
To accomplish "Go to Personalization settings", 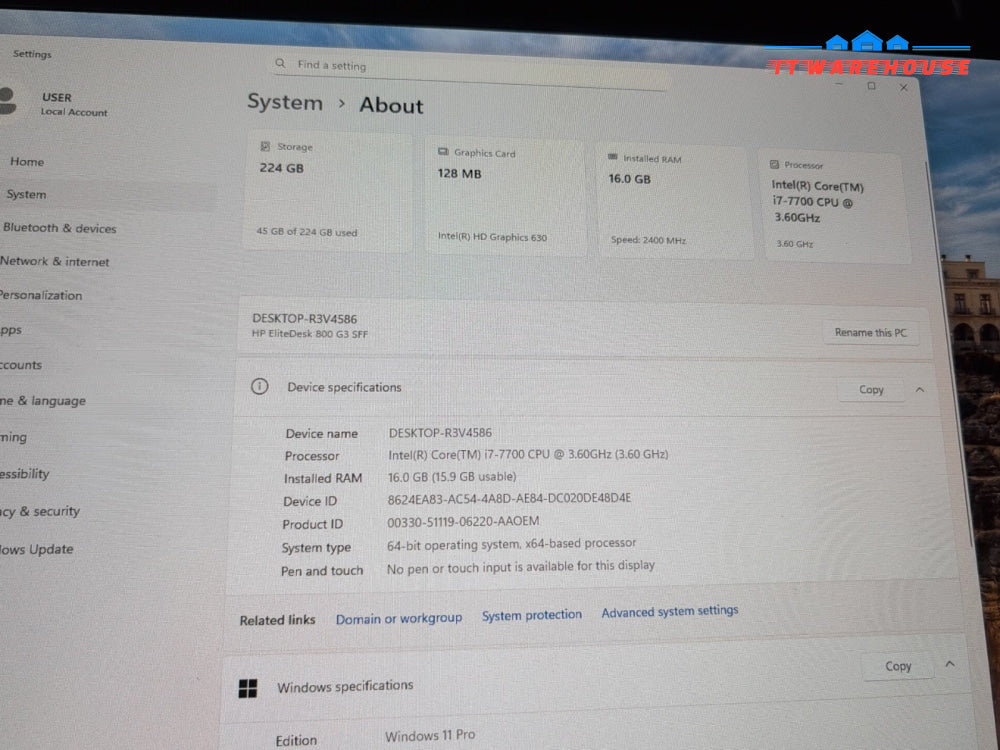I will click(41, 295).
